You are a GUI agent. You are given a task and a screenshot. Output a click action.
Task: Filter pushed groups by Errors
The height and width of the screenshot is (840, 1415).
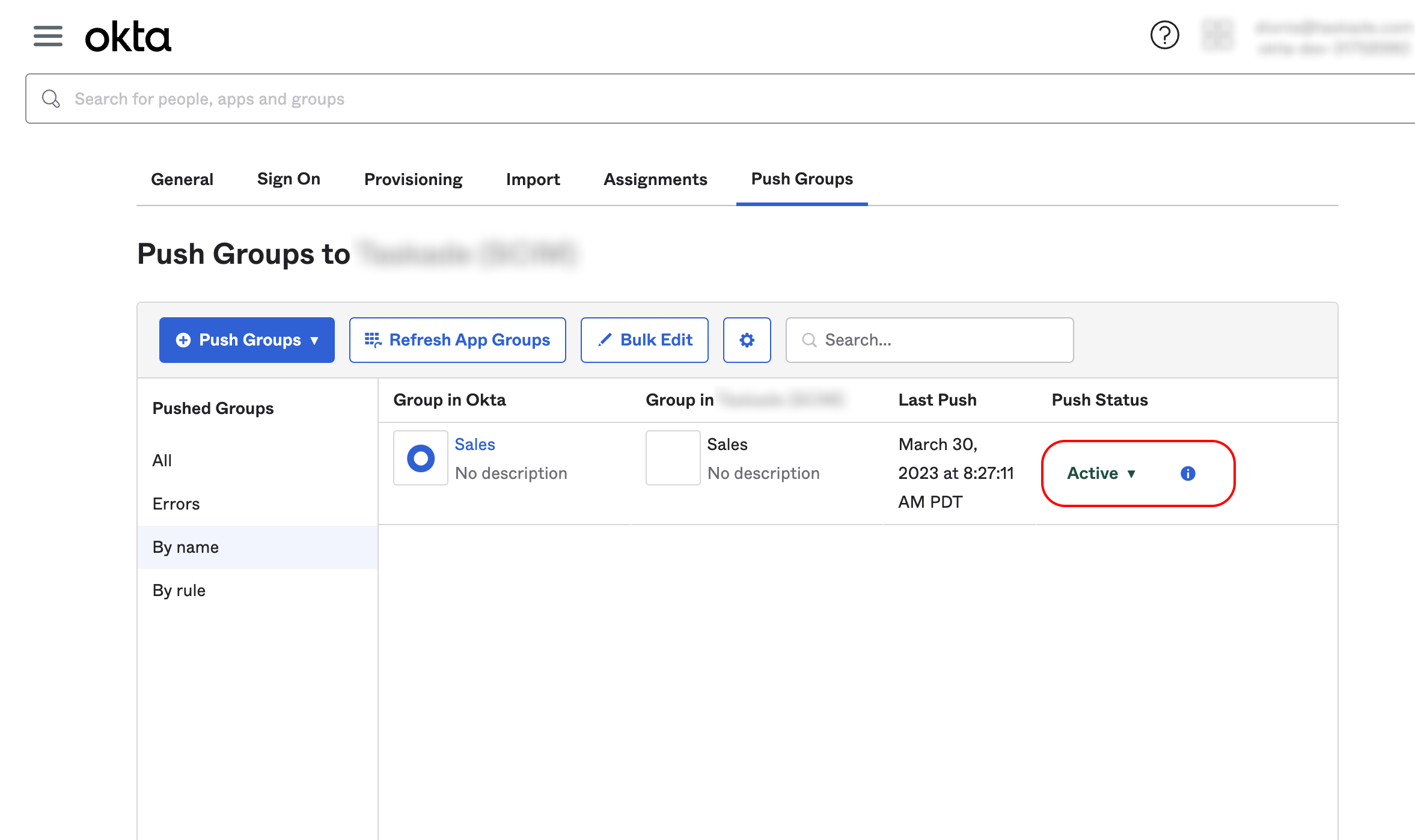(176, 504)
